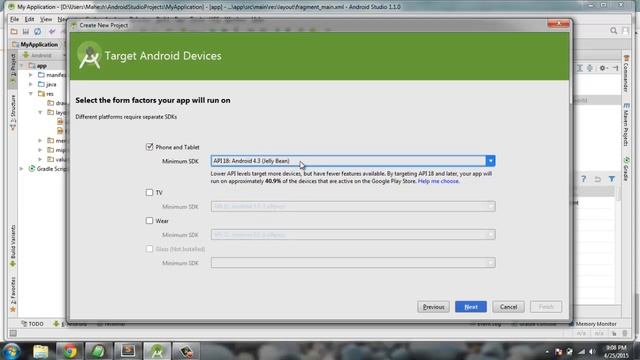Viewport: 640px width, 360px height.
Task: Expand the manifests folder arrow
Action: (31, 75)
